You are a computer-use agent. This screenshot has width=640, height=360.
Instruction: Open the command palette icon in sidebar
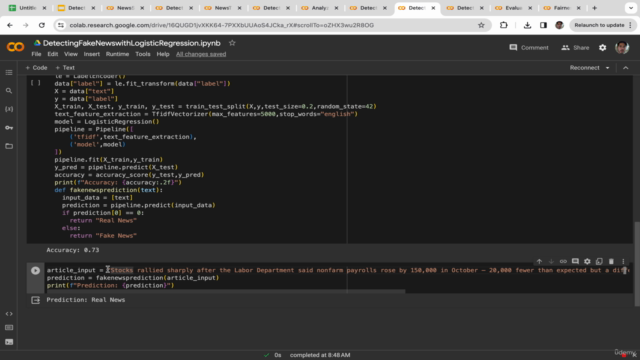click(x=9, y=328)
